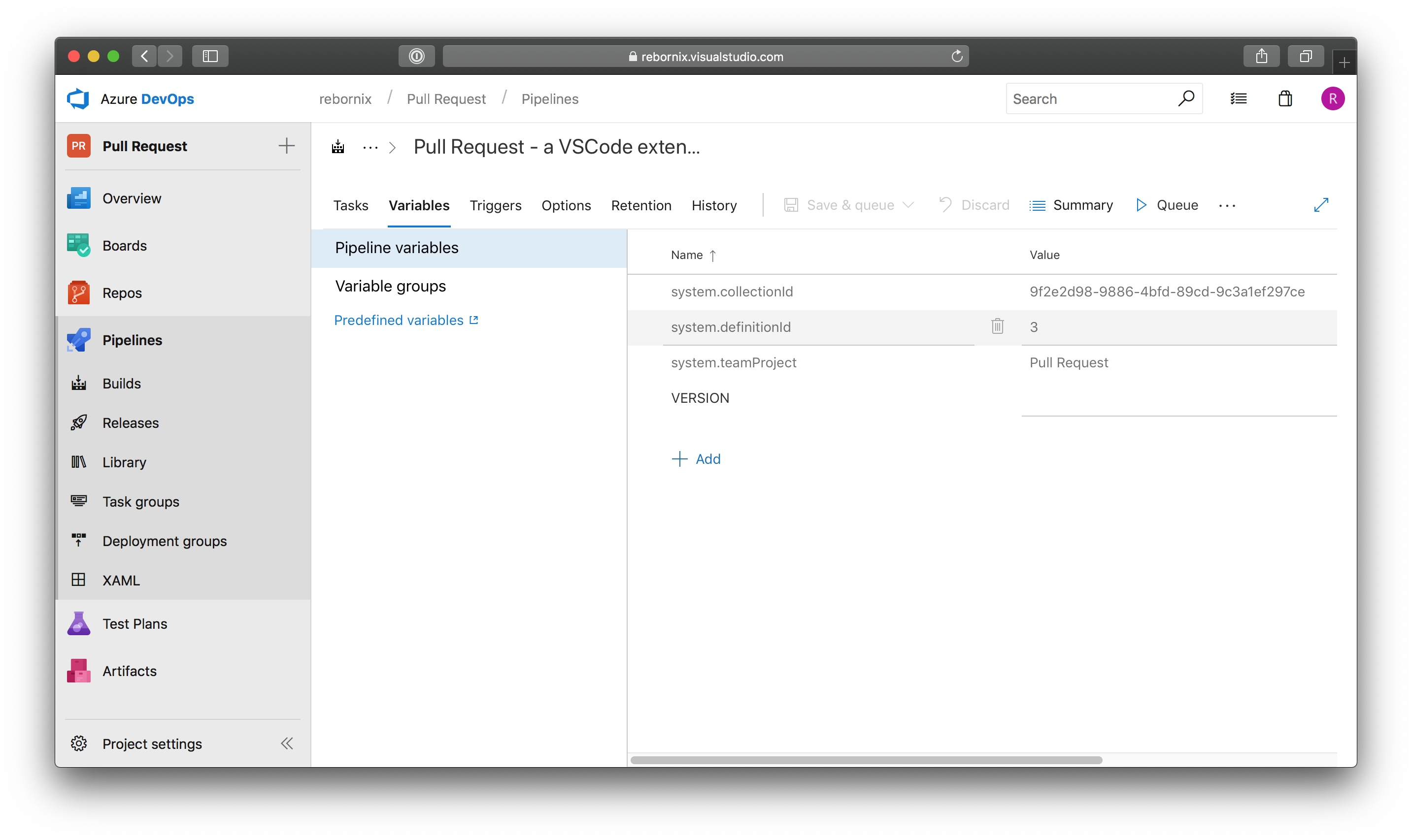Screen dimensions: 1412x840
Task: Click the PR project avatar tile
Action: pyautogui.click(x=78, y=146)
